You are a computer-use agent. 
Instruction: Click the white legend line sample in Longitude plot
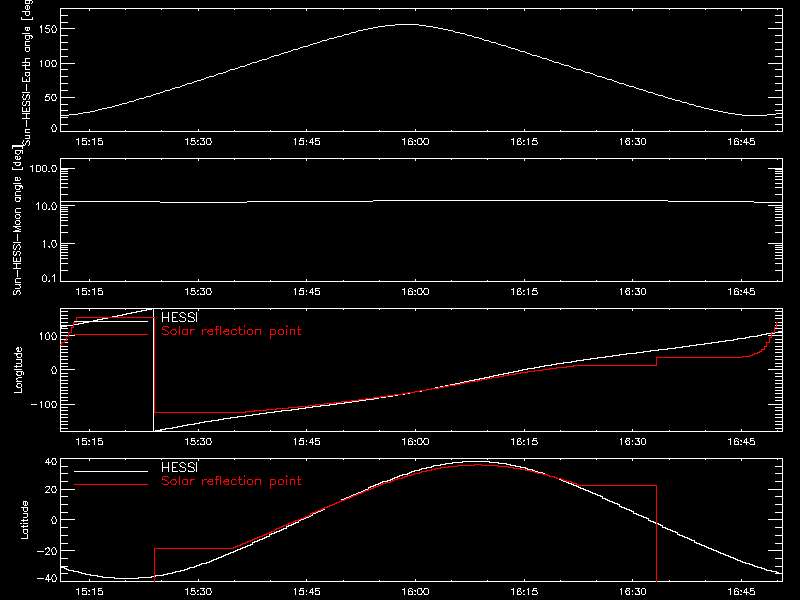(111, 321)
